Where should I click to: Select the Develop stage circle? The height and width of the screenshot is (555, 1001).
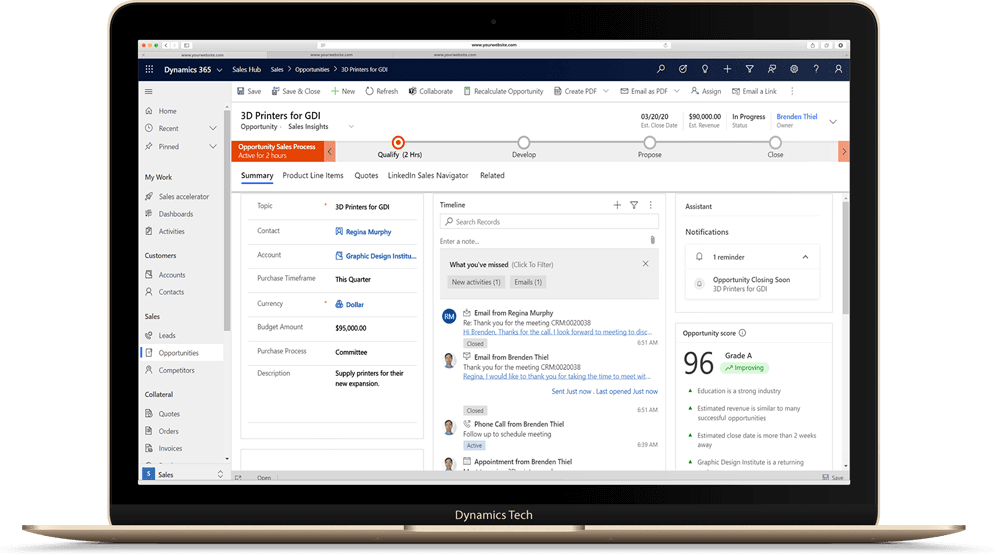point(523,142)
